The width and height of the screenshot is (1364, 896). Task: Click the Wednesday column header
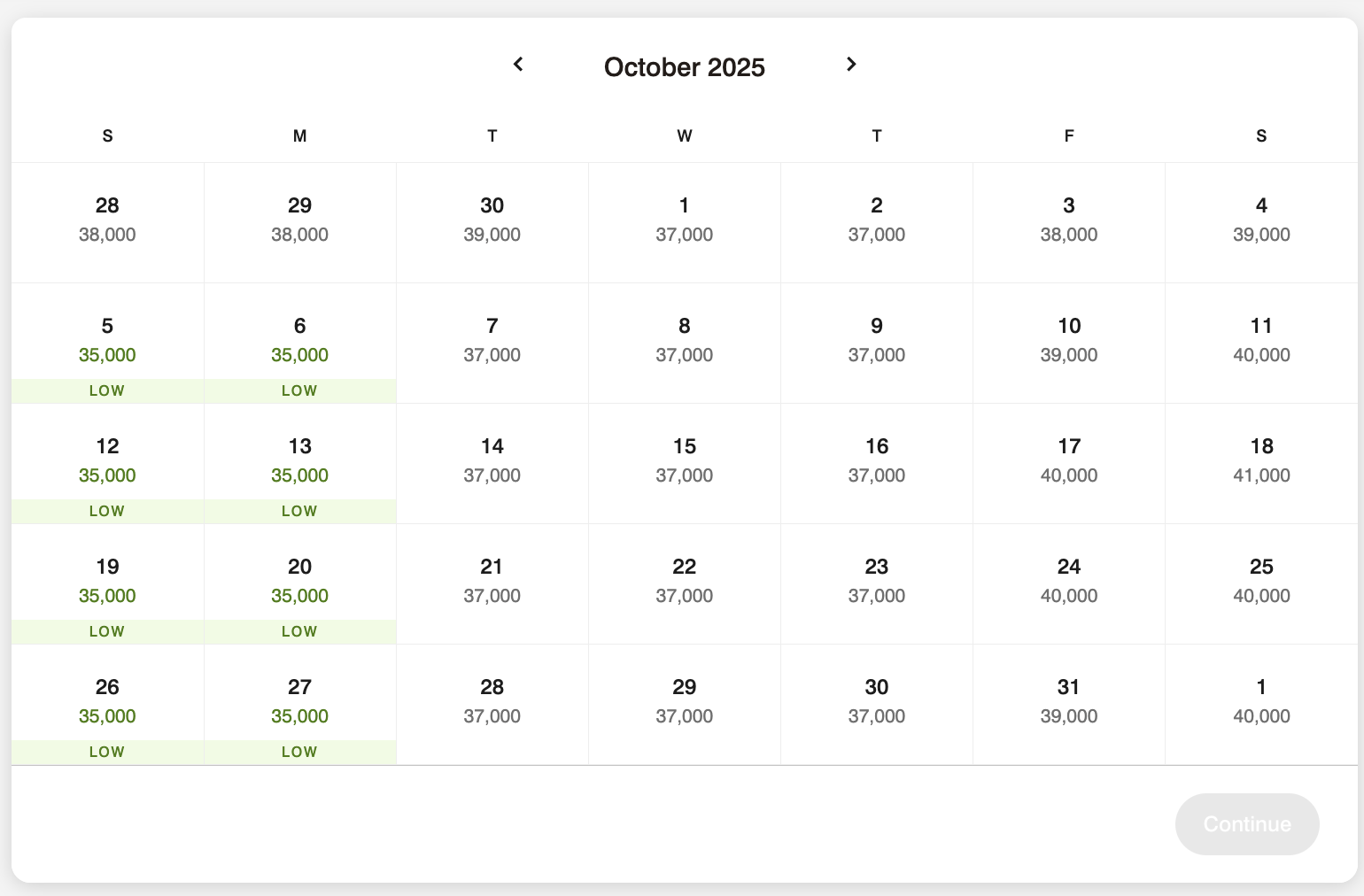[x=684, y=135]
